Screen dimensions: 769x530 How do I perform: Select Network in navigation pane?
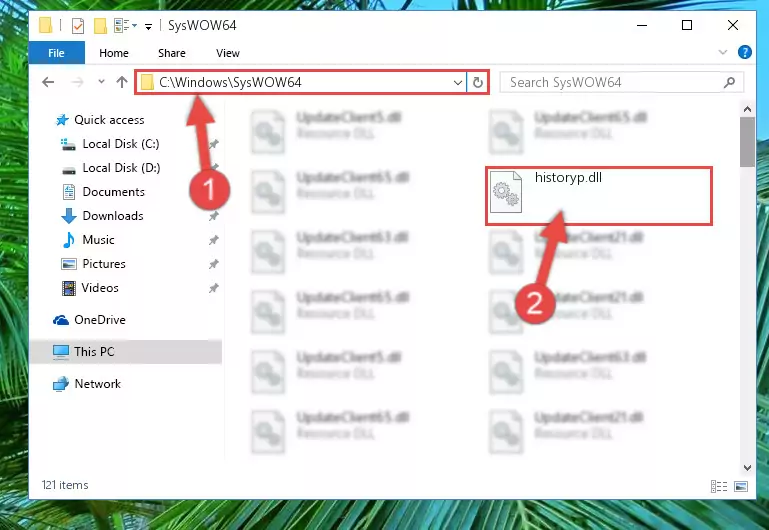(97, 384)
